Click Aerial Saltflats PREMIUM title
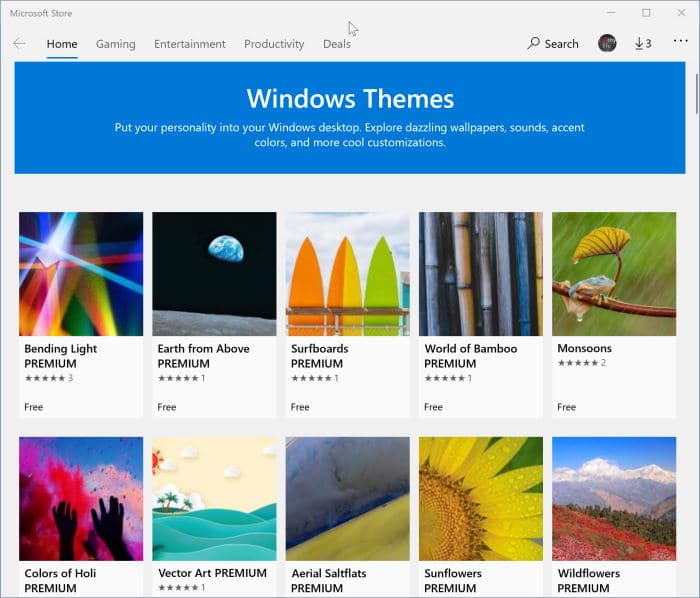Viewport: 700px width, 598px height. pyautogui.click(x=329, y=580)
